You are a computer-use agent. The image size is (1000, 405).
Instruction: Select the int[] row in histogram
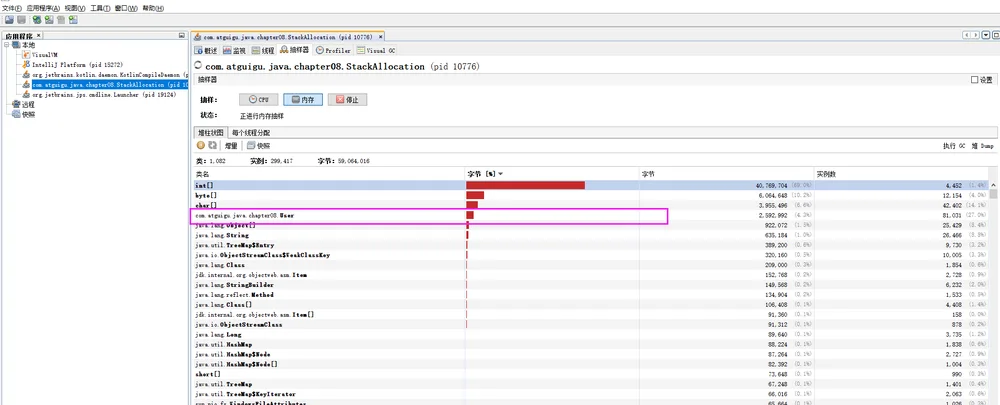tap(591, 185)
